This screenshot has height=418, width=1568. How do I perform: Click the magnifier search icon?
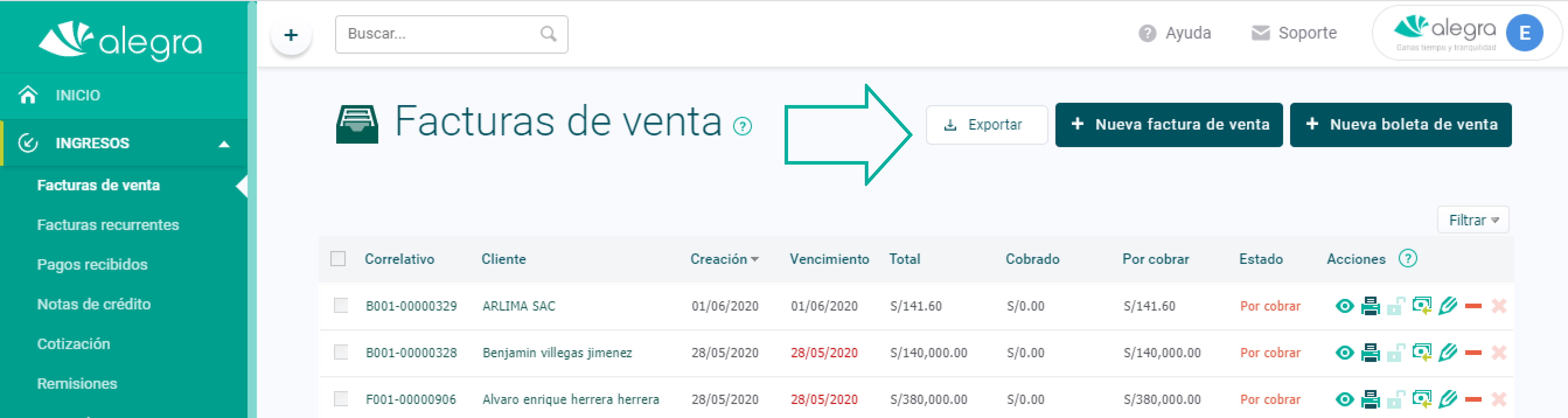coord(548,34)
